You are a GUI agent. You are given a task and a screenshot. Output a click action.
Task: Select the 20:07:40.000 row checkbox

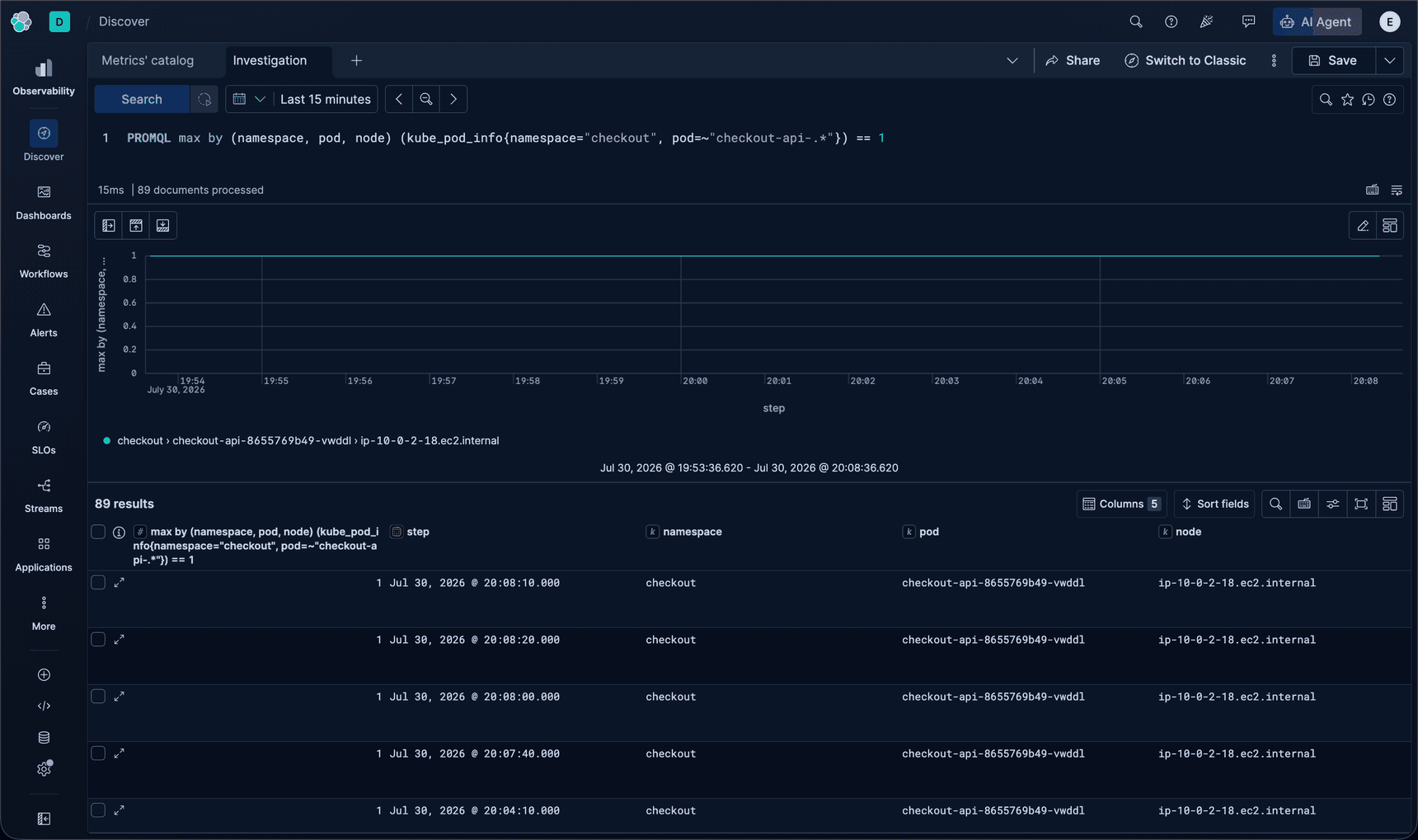(98, 753)
